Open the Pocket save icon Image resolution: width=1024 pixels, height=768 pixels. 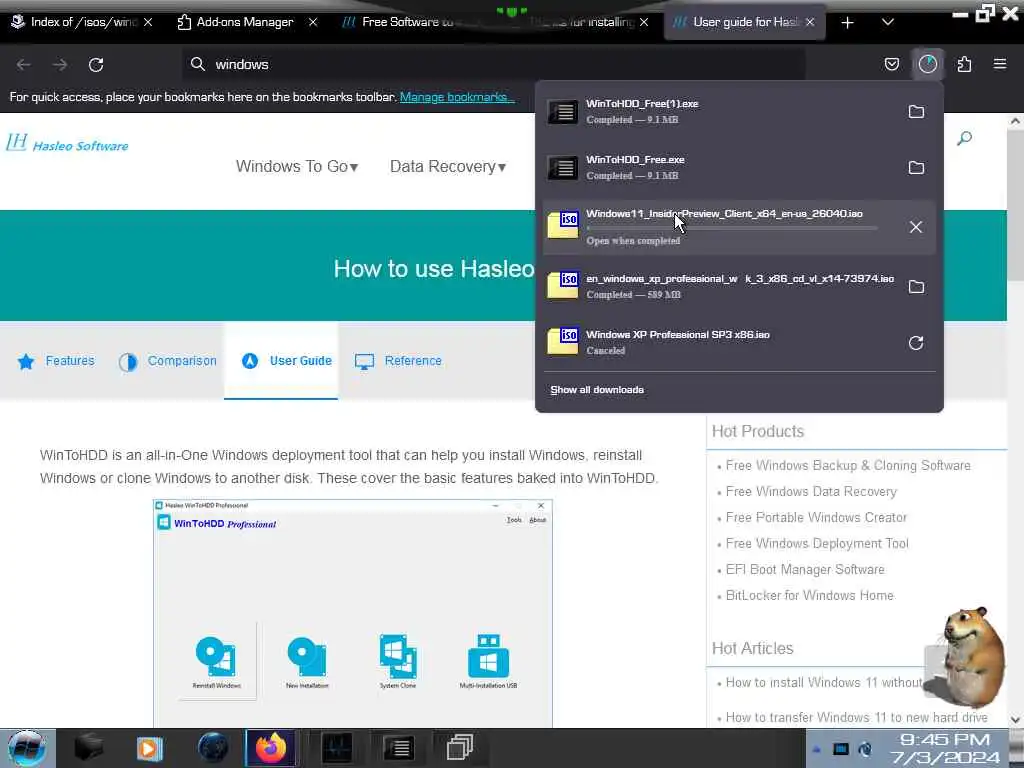pos(891,64)
